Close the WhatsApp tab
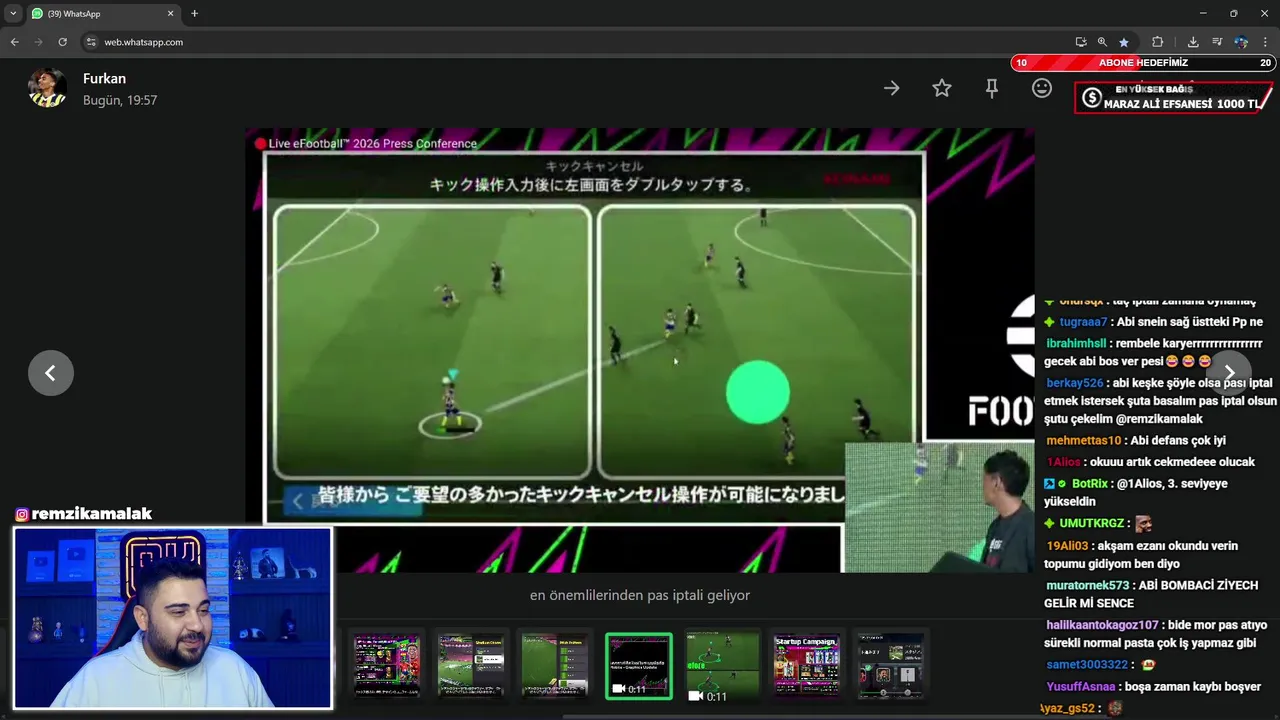This screenshot has height=720, width=1280. point(170,14)
